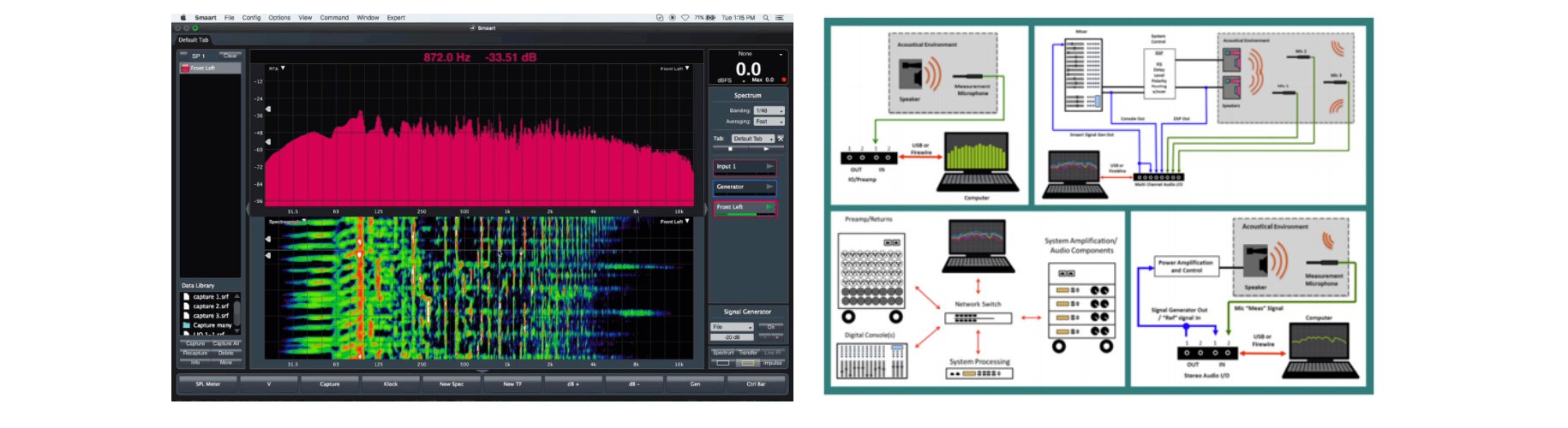Switch to Spectrum mode
This screenshot has height=428, width=1568.
(x=723, y=353)
